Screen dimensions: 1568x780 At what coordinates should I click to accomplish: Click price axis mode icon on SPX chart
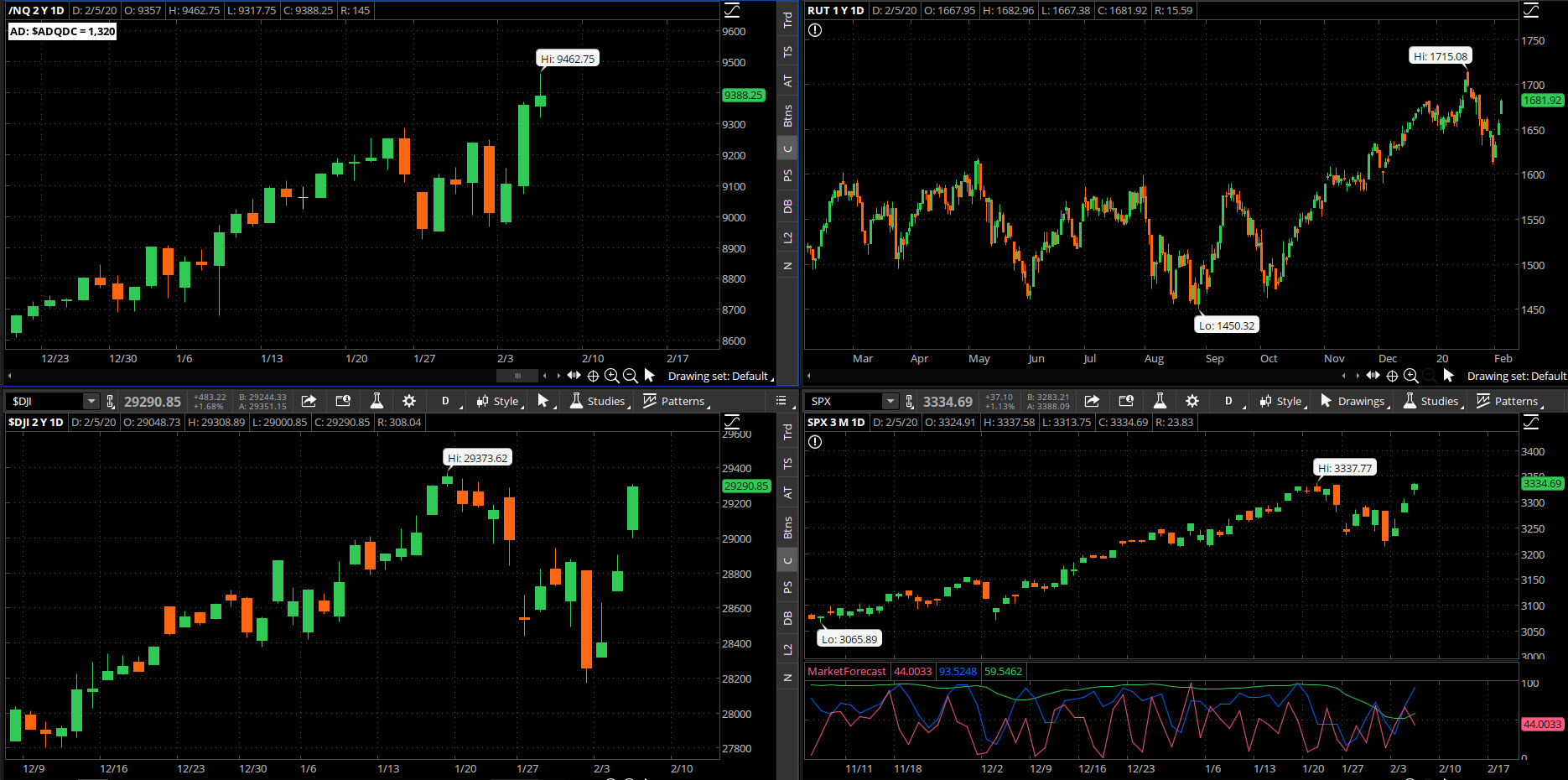(x=1531, y=422)
